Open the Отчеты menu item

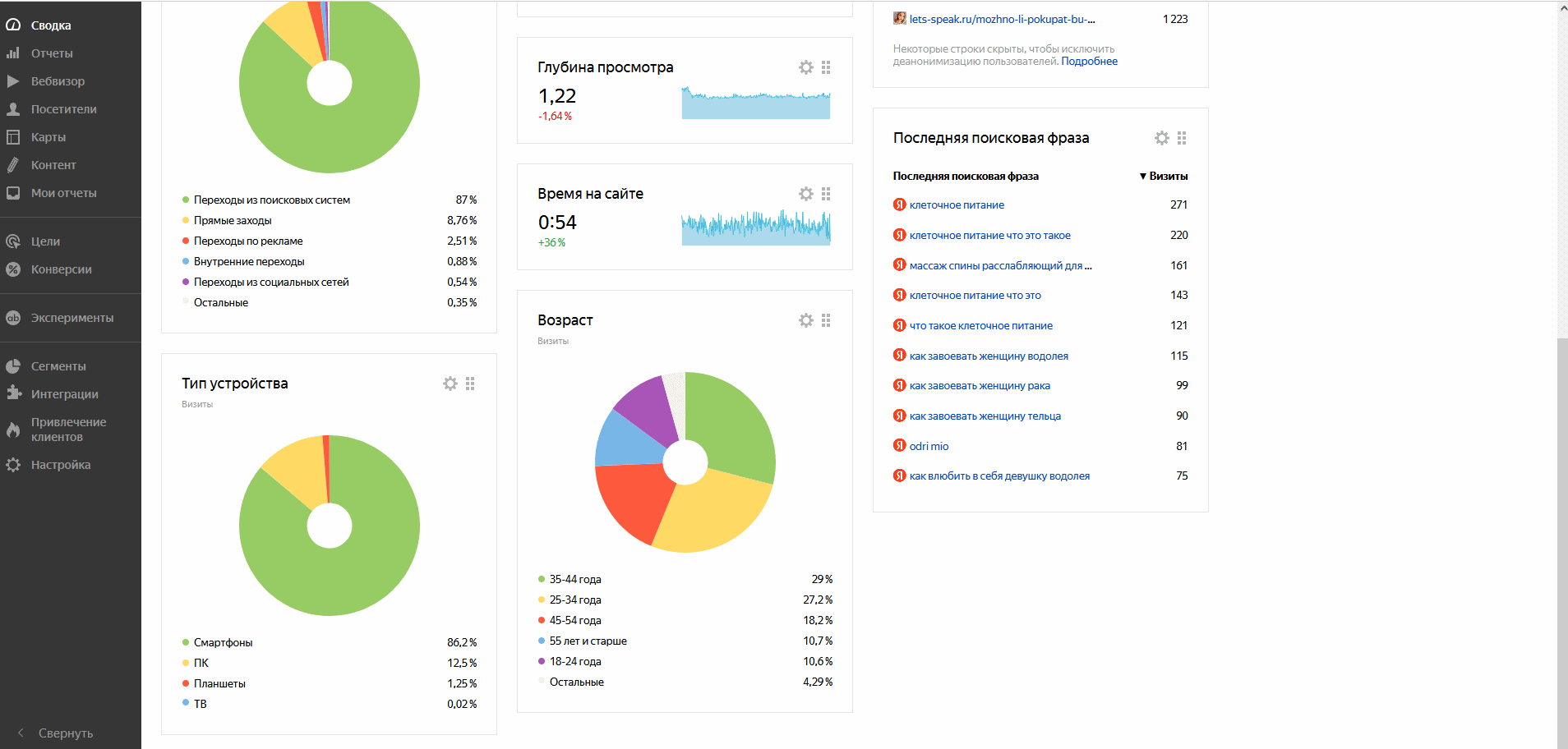[x=52, y=53]
